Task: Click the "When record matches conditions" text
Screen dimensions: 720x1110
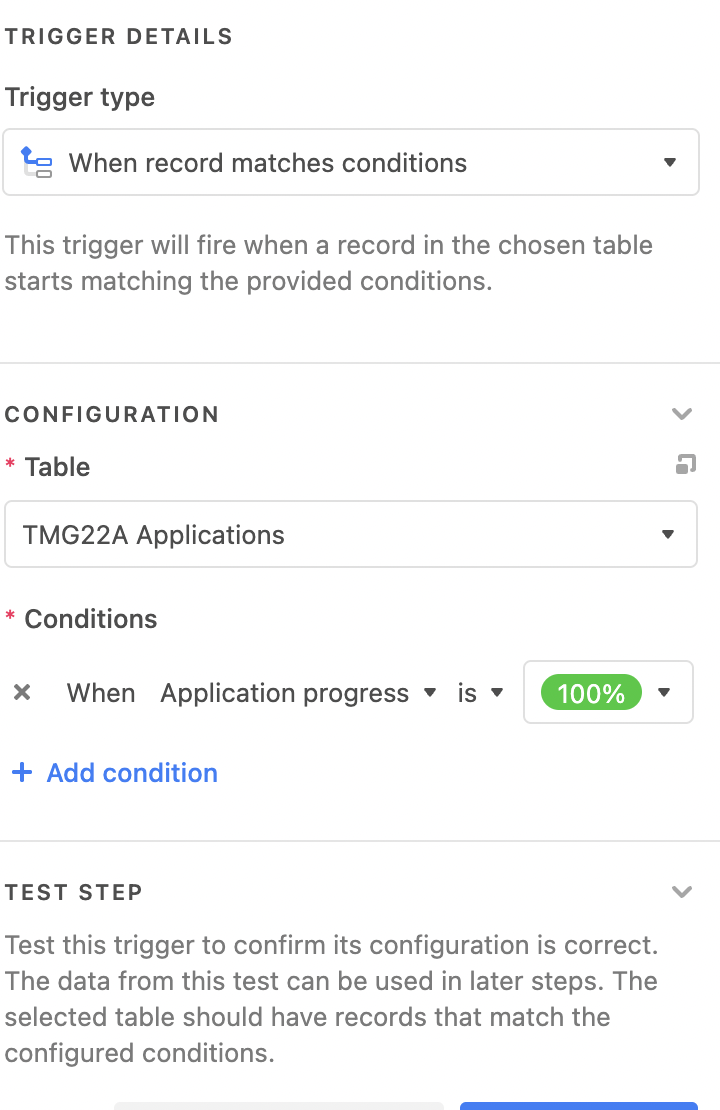Action: coord(268,163)
